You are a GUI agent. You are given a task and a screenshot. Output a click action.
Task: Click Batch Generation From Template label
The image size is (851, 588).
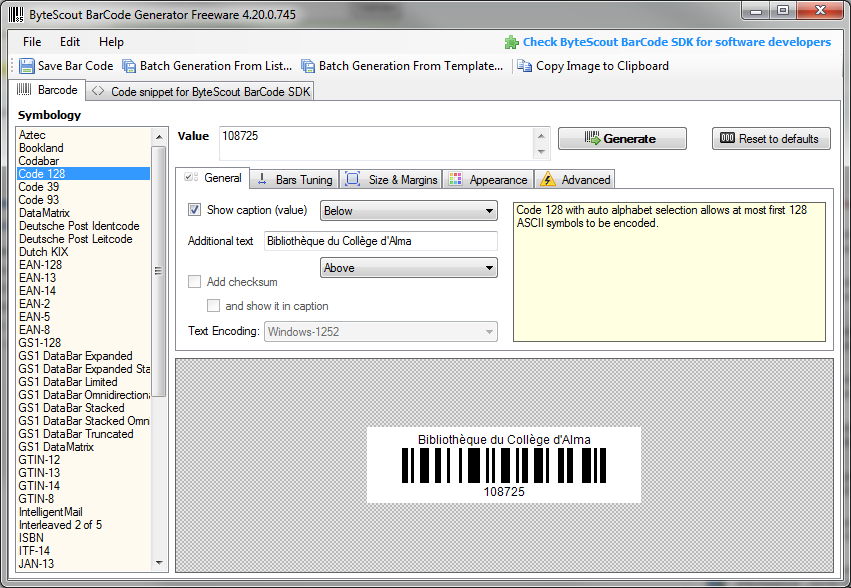pyautogui.click(x=411, y=66)
